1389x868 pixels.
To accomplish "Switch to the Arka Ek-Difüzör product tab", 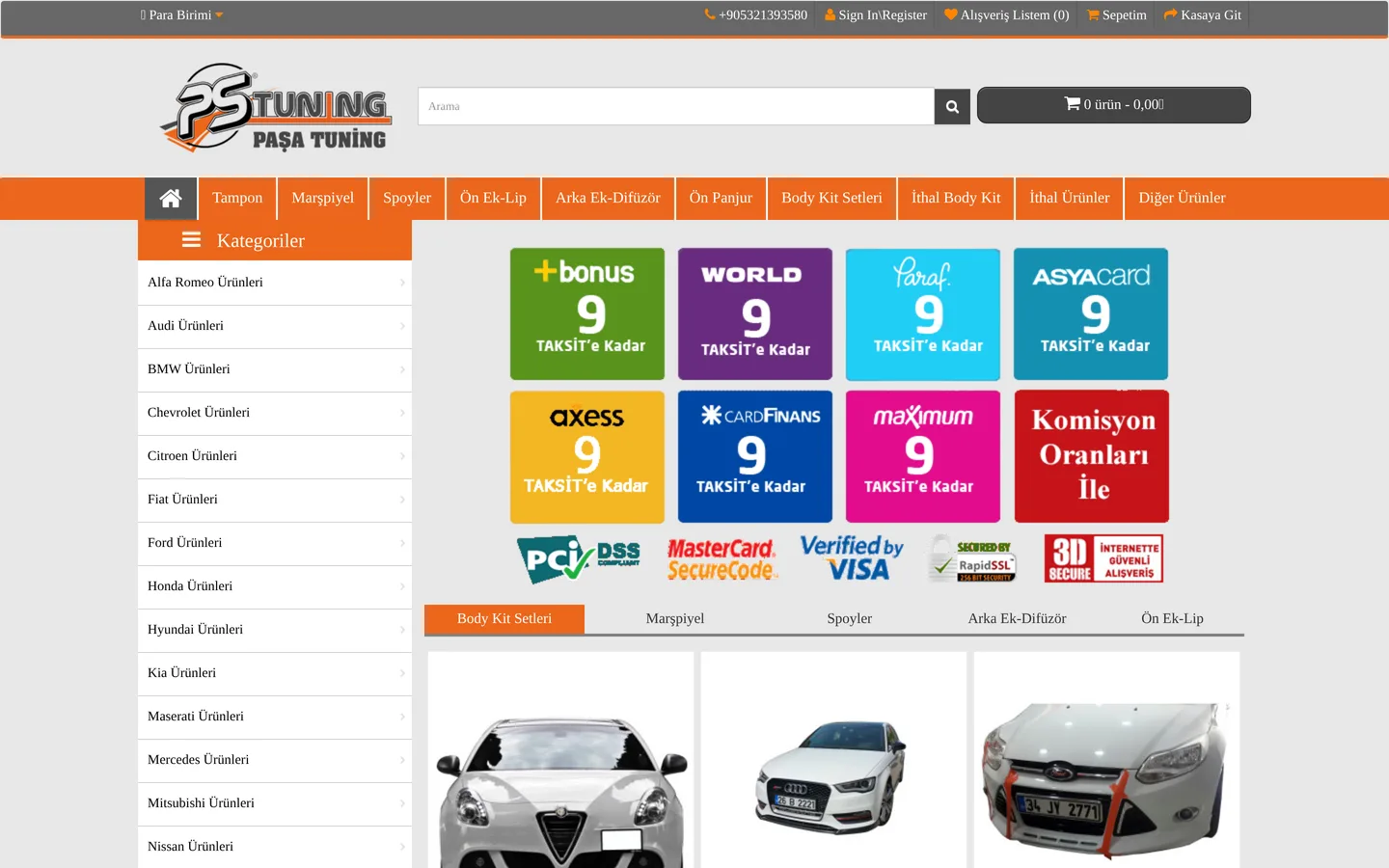I will tap(1018, 619).
